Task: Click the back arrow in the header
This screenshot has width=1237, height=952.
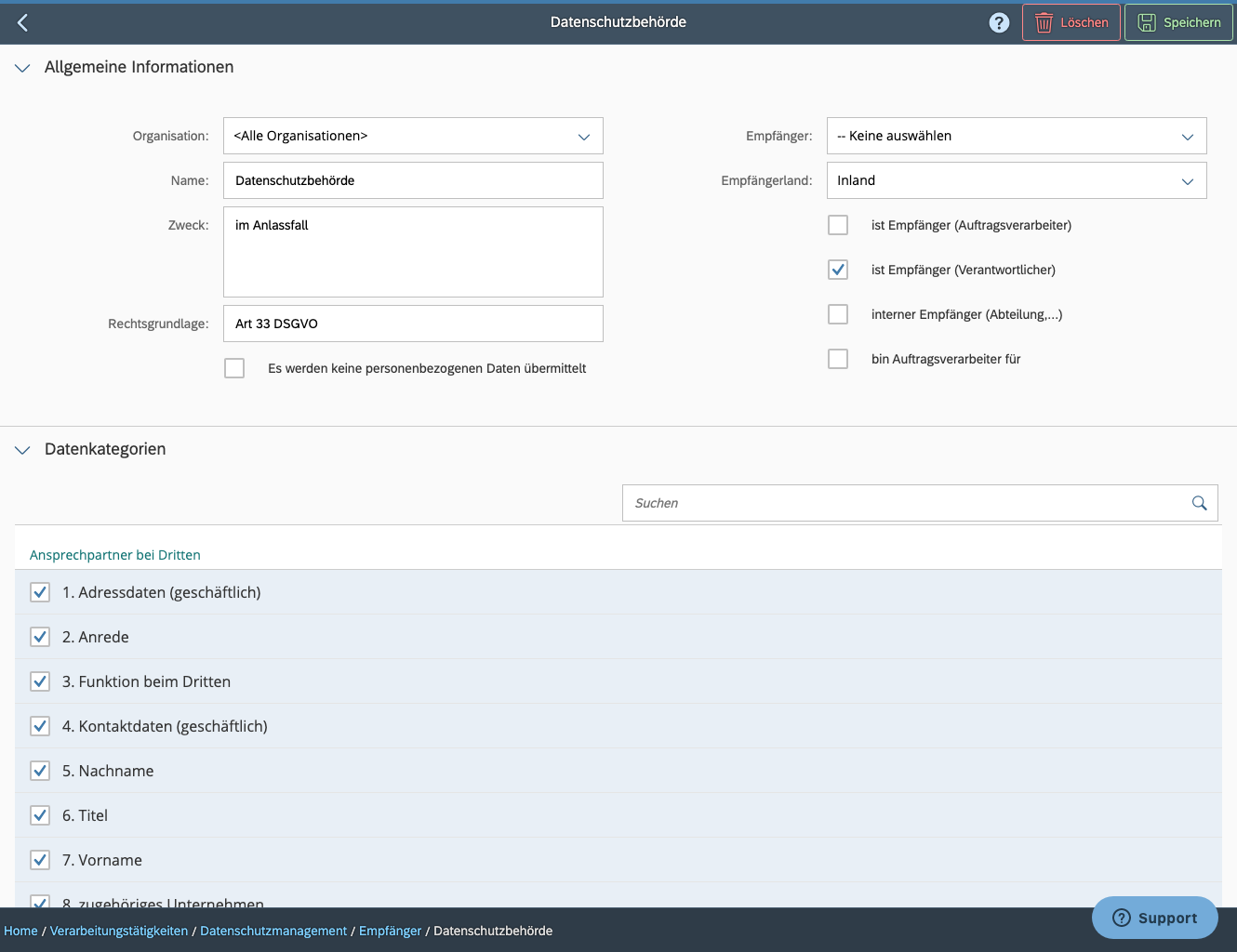Action: 22,21
